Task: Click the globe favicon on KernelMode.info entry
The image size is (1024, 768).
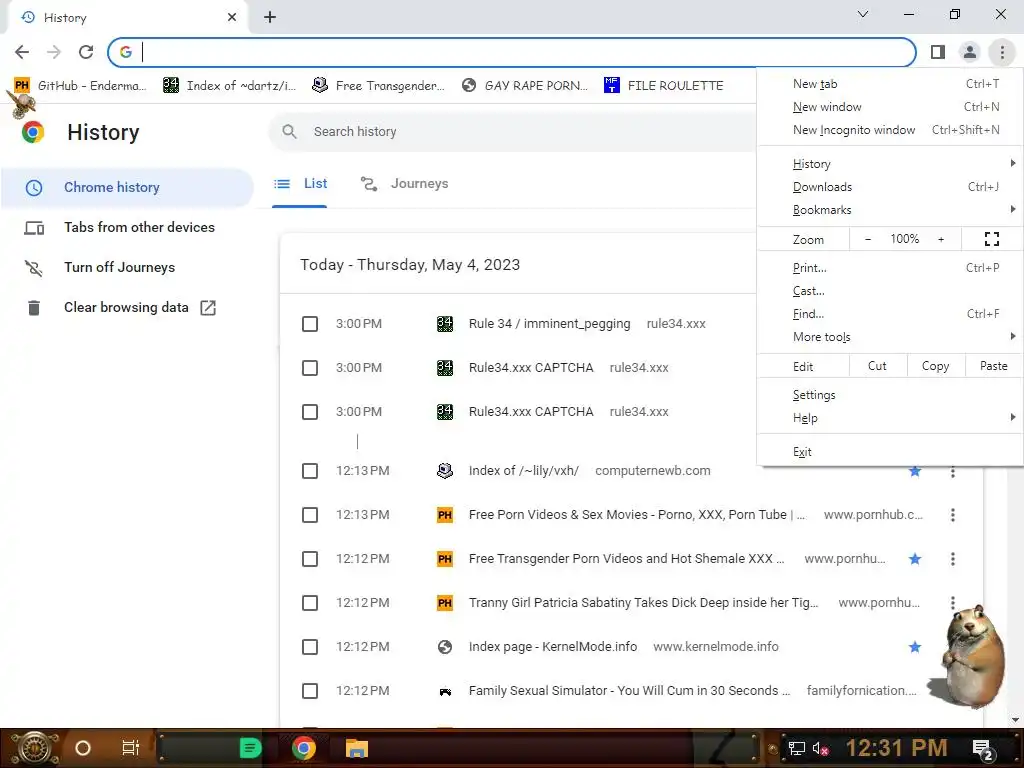Action: pos(445,647)
